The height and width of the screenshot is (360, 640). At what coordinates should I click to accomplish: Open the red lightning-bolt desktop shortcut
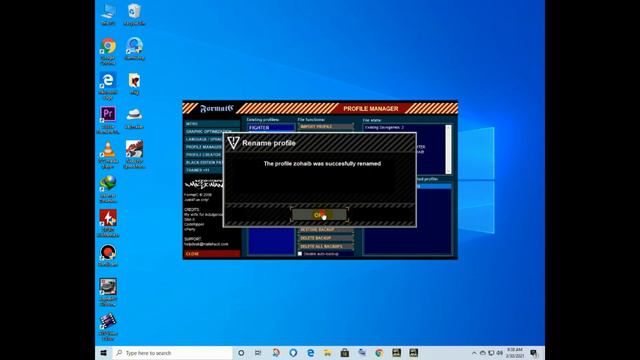(108, 223)
